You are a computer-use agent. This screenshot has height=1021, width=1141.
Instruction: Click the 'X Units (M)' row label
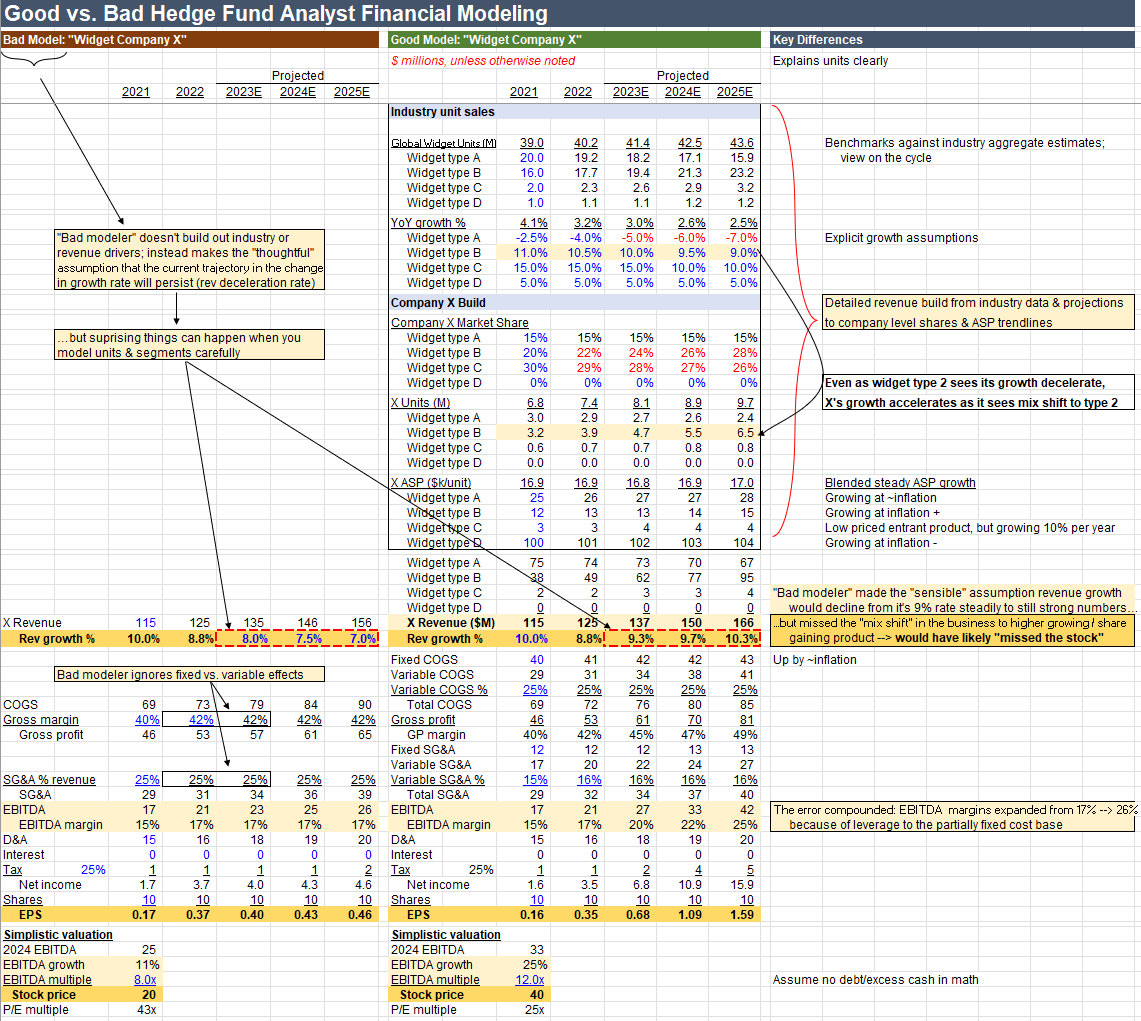click(421, 402)
